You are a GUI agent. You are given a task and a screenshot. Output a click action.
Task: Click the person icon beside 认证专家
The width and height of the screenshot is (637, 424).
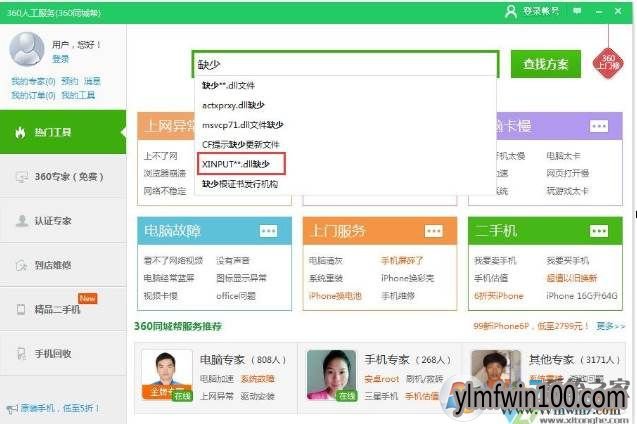(21, 221)
